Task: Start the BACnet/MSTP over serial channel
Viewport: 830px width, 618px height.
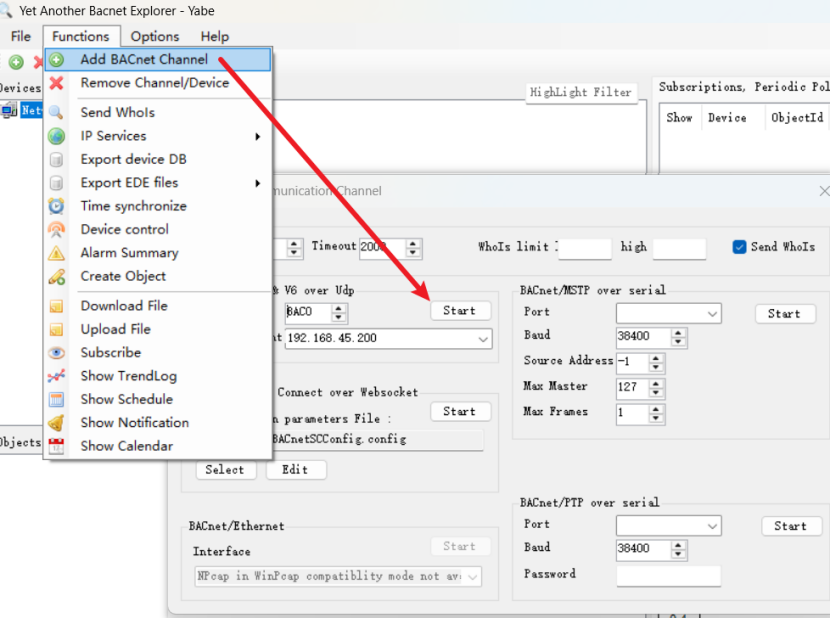Action: click(784, 314)
